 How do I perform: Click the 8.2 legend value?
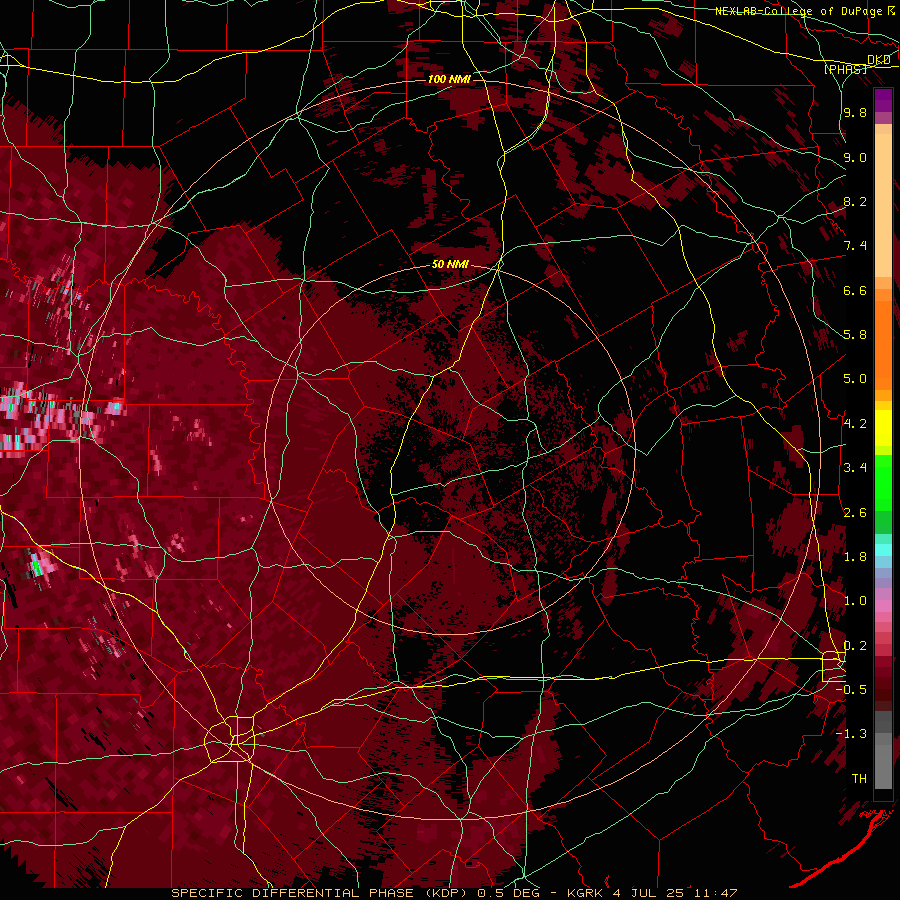click(855, 201)
